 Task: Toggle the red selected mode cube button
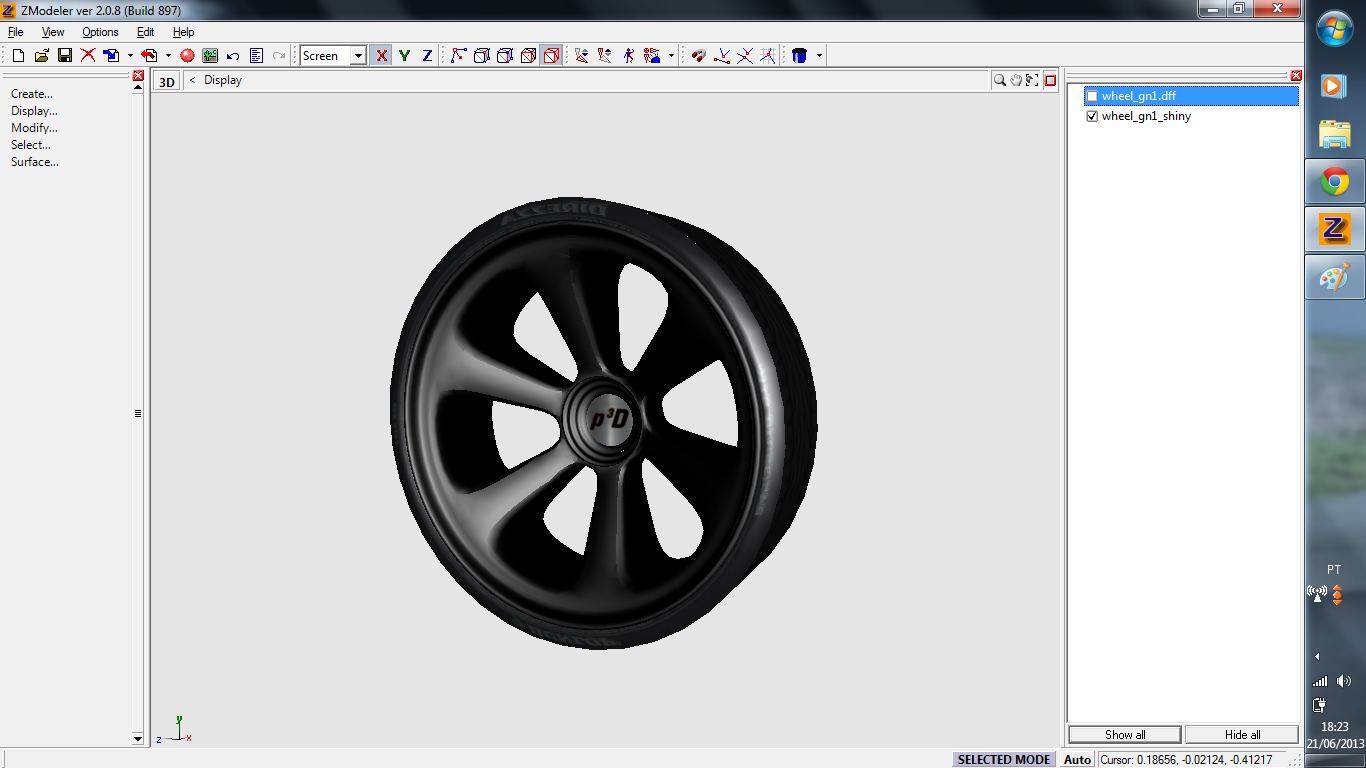click(551, 56)
